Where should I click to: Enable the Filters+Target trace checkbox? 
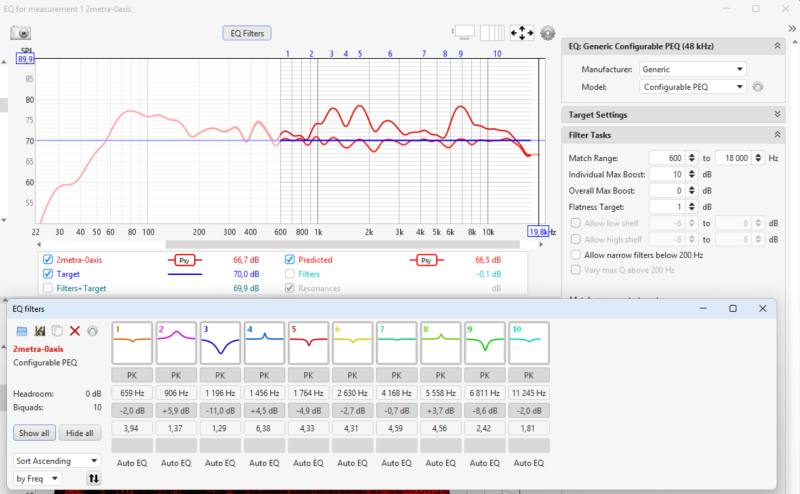coord(48,288)
